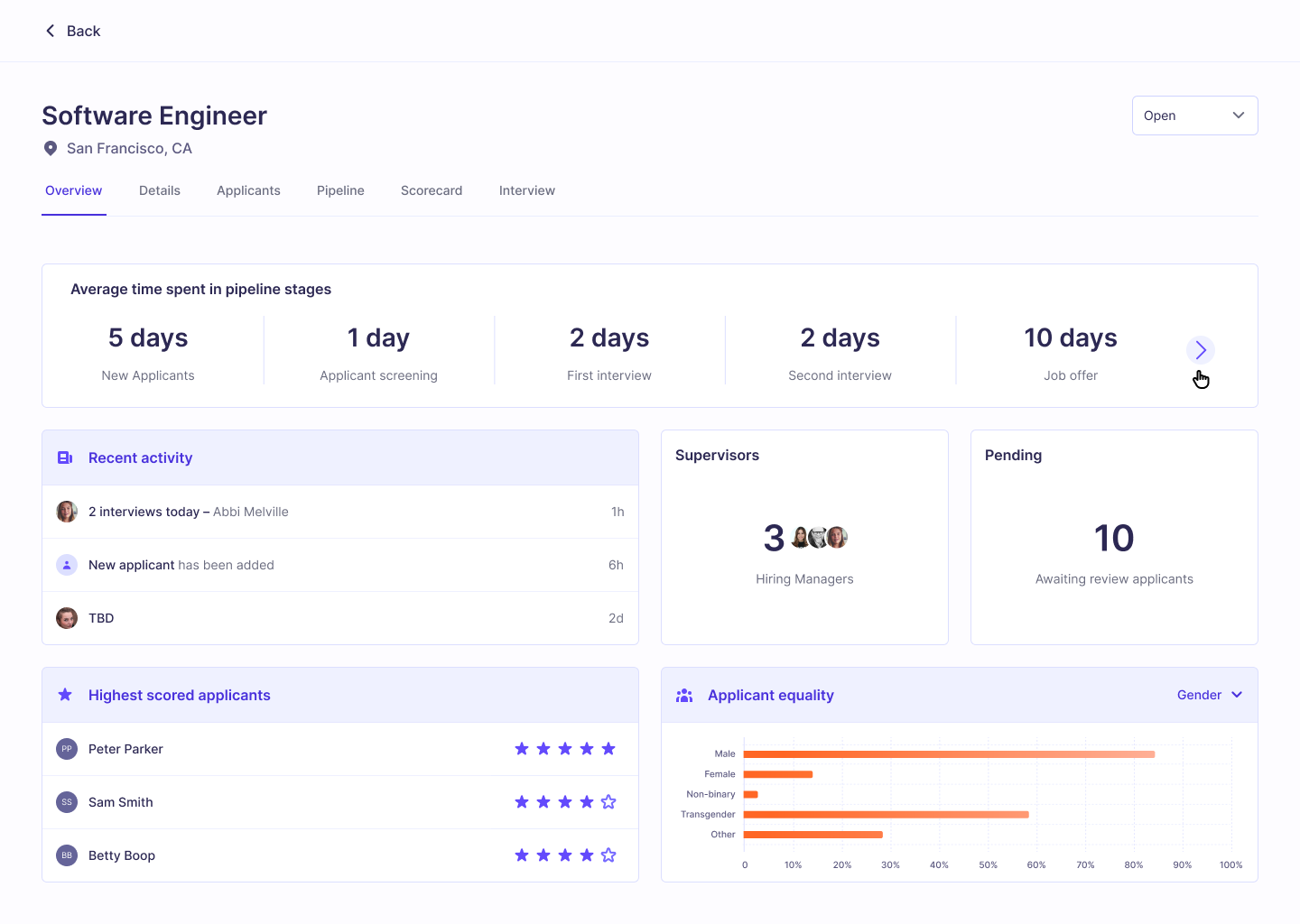
Task: Click the Back link at top left
Action: click(84, 31)
